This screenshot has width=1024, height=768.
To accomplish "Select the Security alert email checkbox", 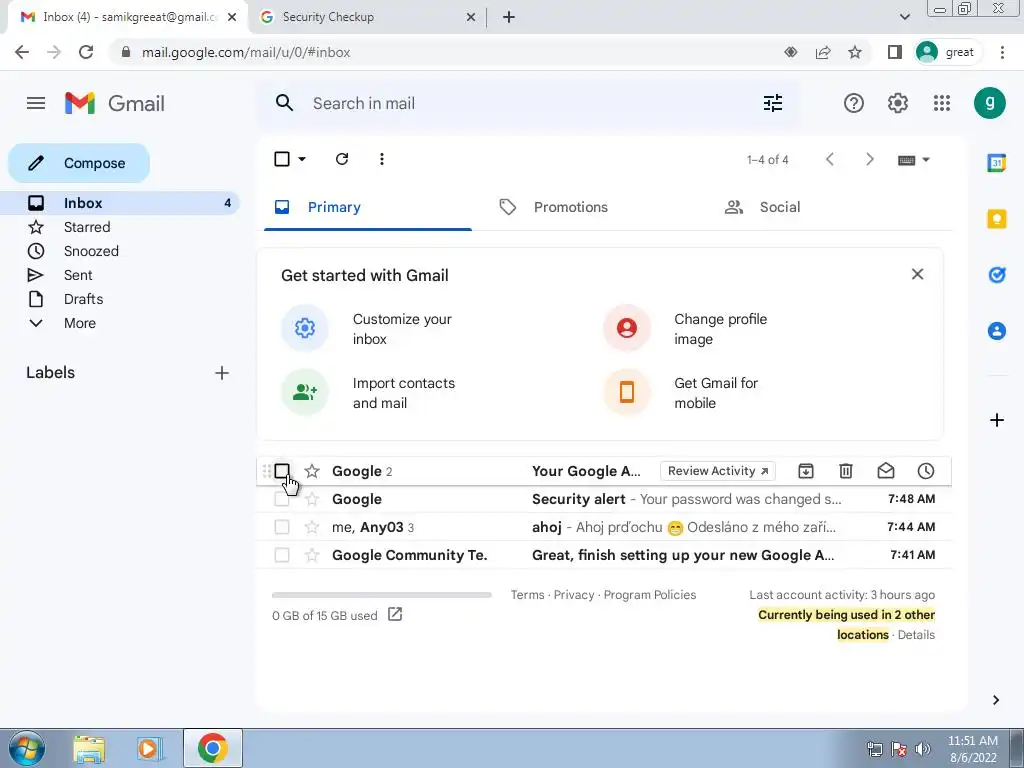I will tap(282, 499).
